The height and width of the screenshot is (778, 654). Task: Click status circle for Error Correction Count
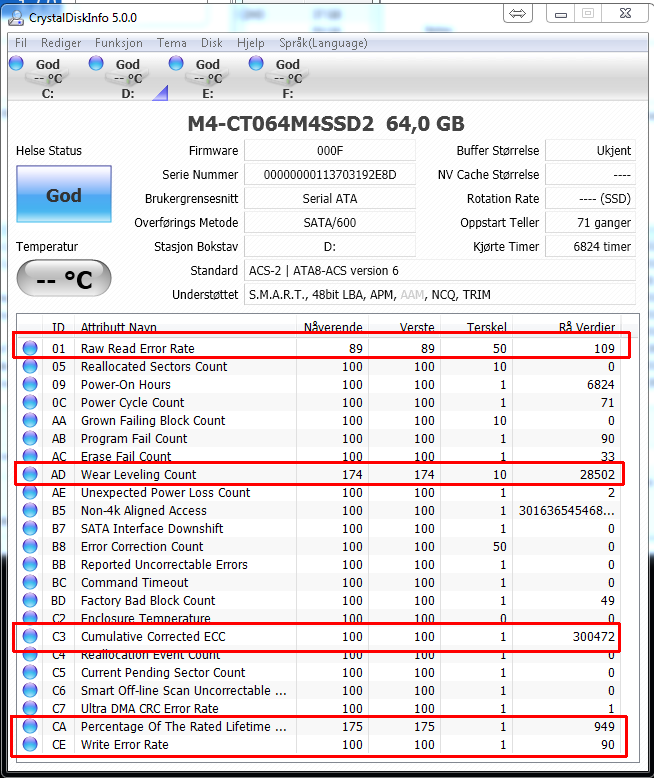tap(30, 546)
